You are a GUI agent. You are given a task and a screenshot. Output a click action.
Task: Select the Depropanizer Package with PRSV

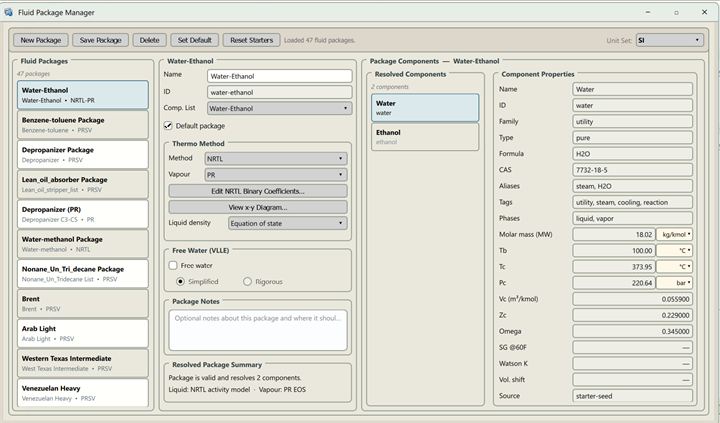[83, 154]
